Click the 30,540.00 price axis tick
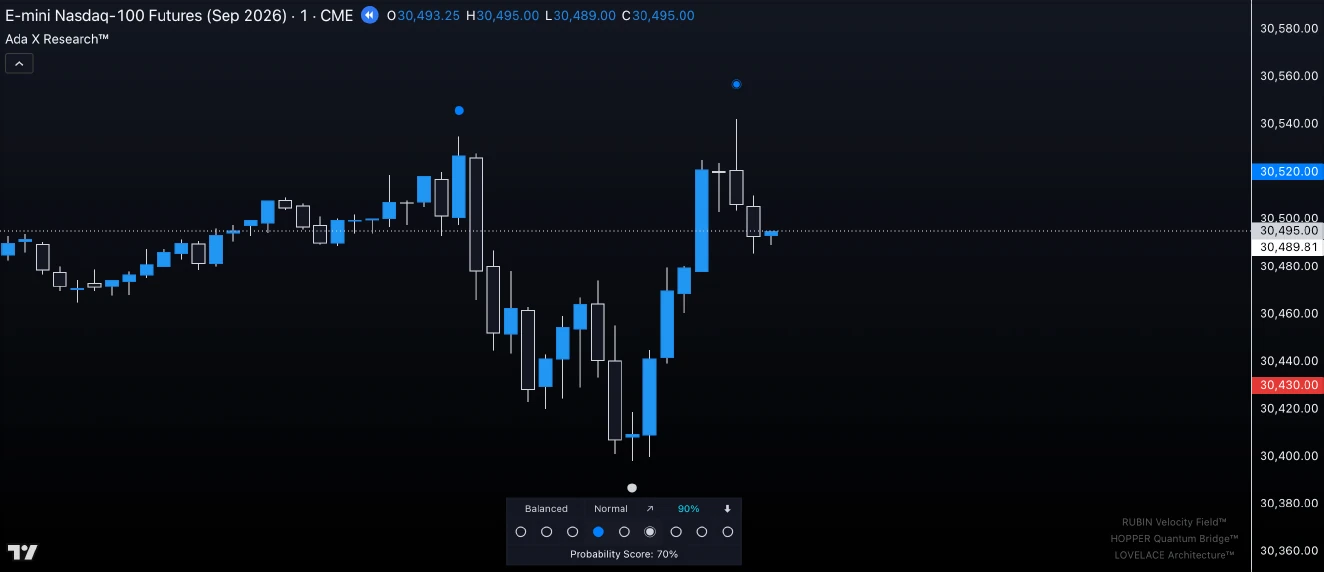The width and height of the screenshot is (1324, 572). pos(1289,124)
